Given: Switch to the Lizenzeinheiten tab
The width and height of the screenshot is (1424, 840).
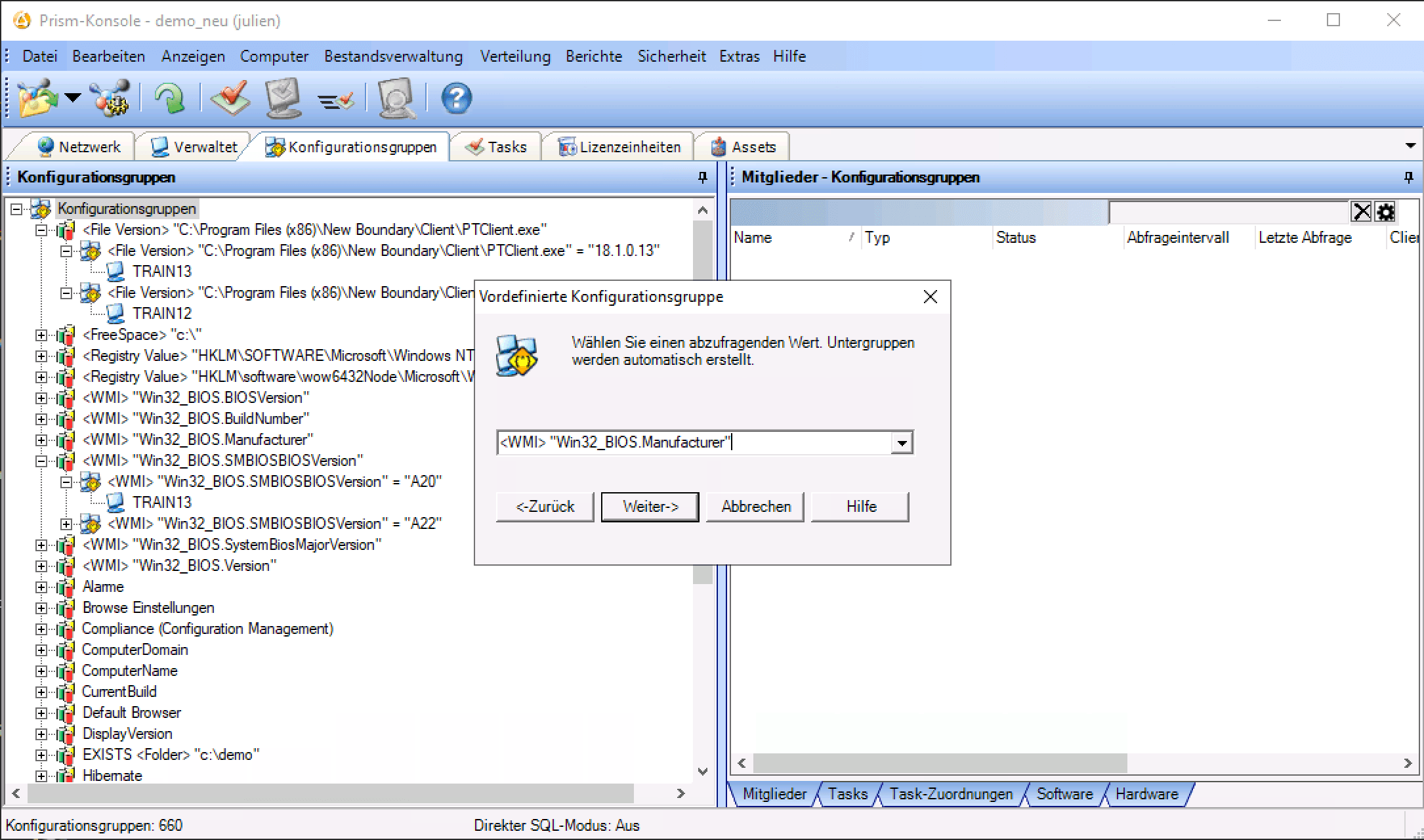Looking at the screenshot, I should (619, 147).
